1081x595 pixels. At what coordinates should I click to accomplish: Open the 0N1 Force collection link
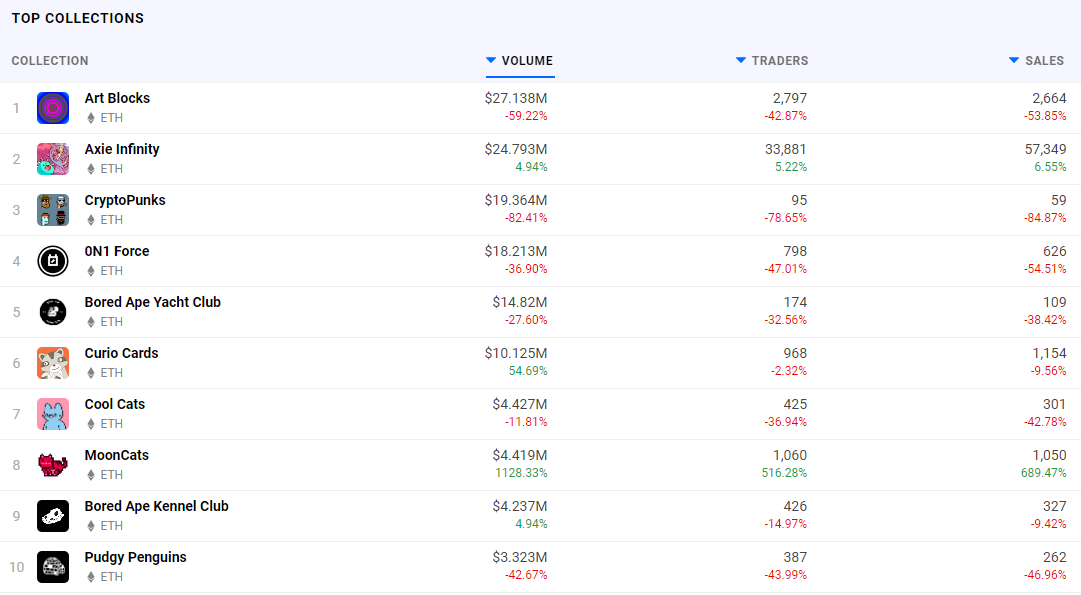[x=117, y=251]
